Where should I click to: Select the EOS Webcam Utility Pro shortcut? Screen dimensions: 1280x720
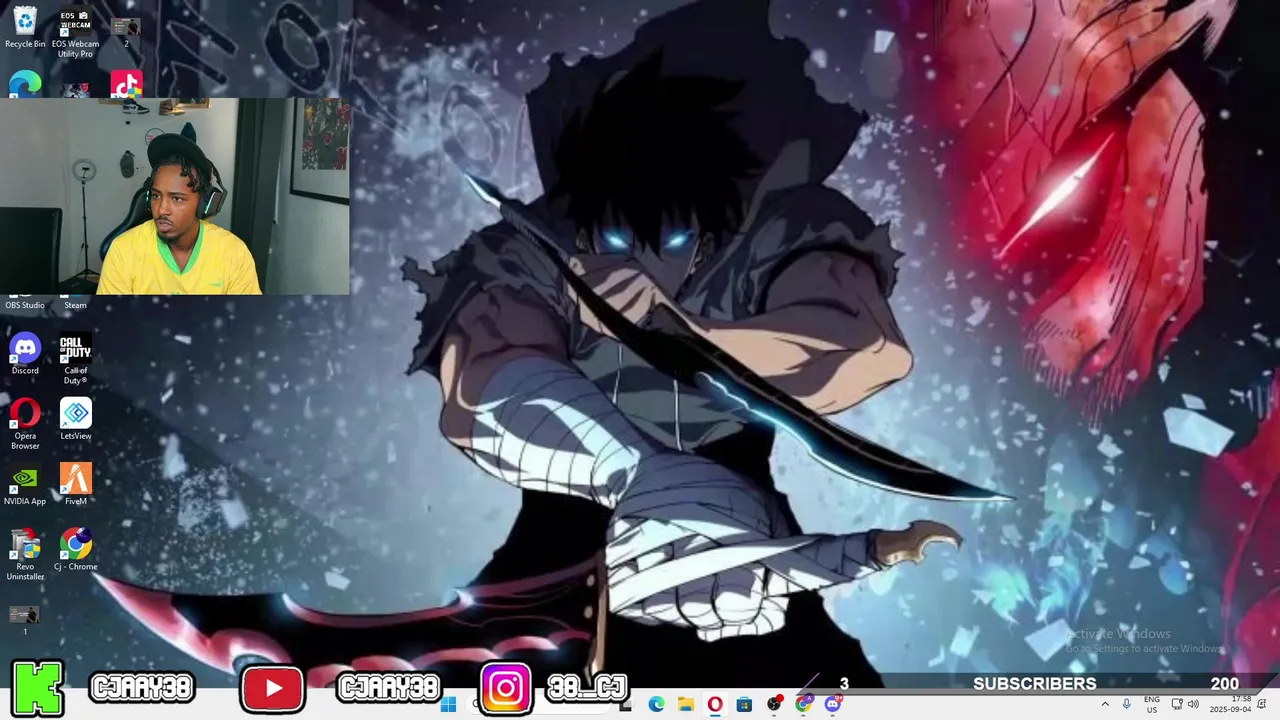[75, 33]
